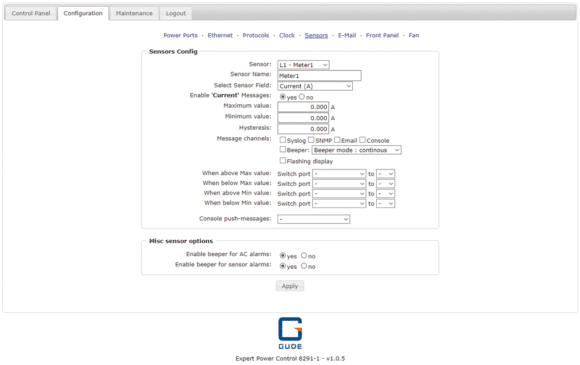Click the Sensors link

pos(316,36)
